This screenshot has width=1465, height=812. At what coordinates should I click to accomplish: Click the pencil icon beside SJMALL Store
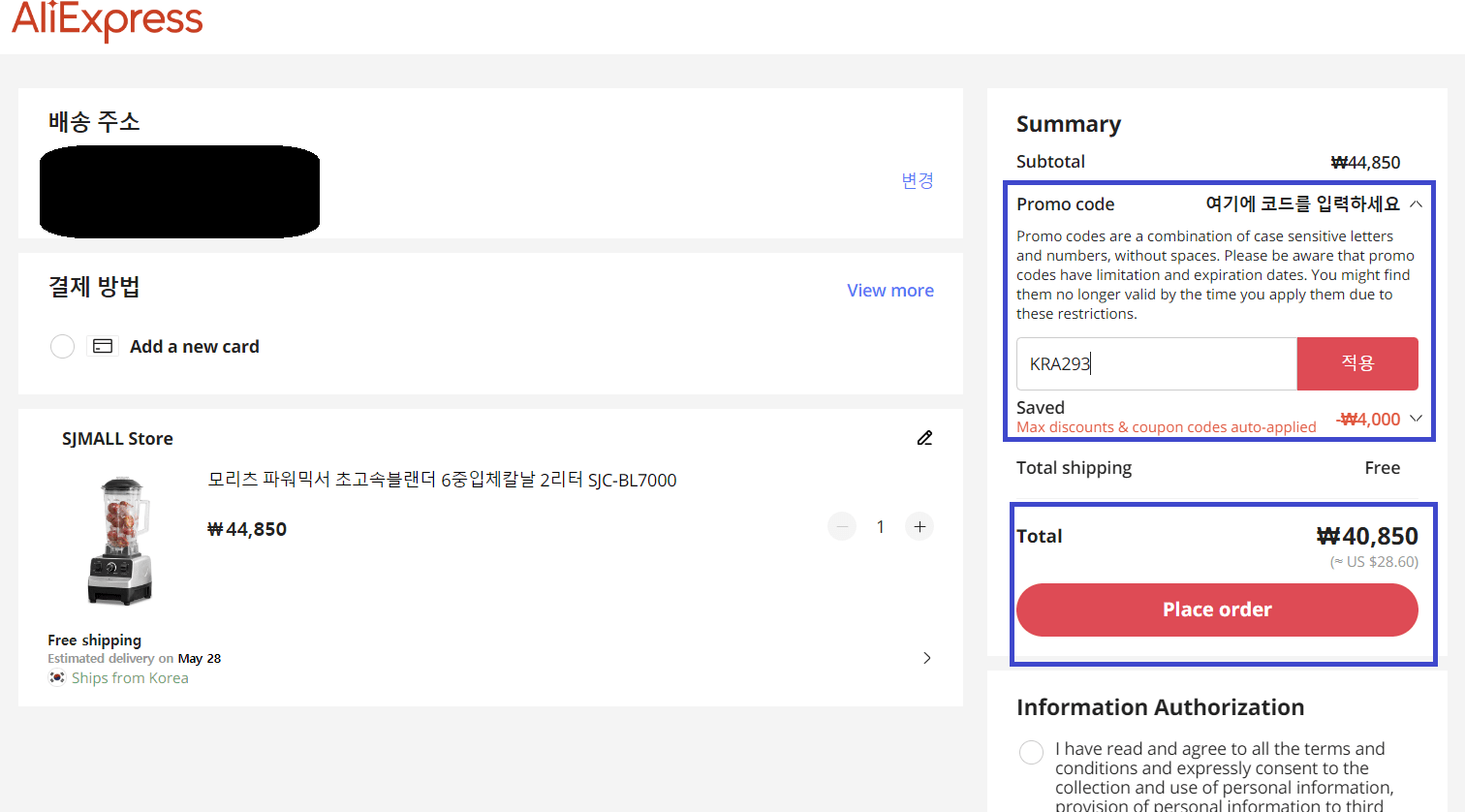[924, 438]
